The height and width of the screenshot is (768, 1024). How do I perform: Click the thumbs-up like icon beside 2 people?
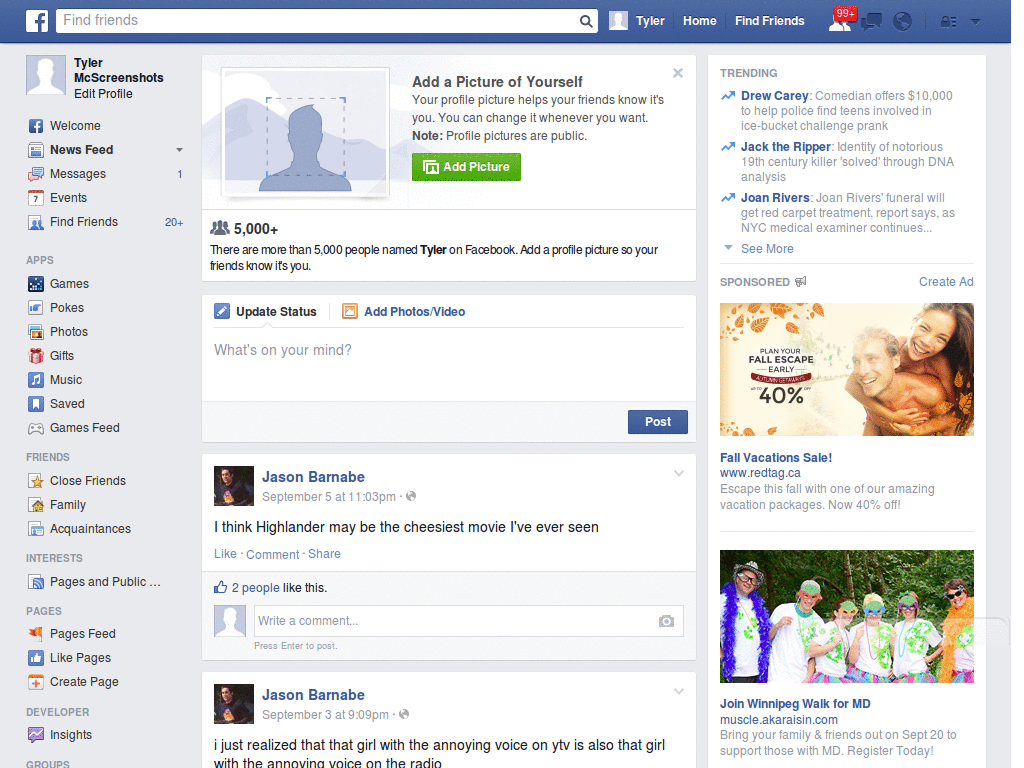pyautogui.click(x=221, y=587)
